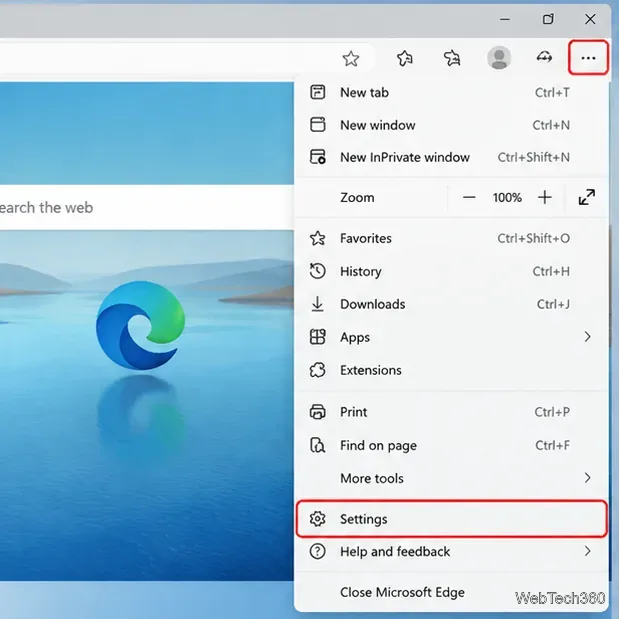Open More tools entry

(x=451, y=478)
